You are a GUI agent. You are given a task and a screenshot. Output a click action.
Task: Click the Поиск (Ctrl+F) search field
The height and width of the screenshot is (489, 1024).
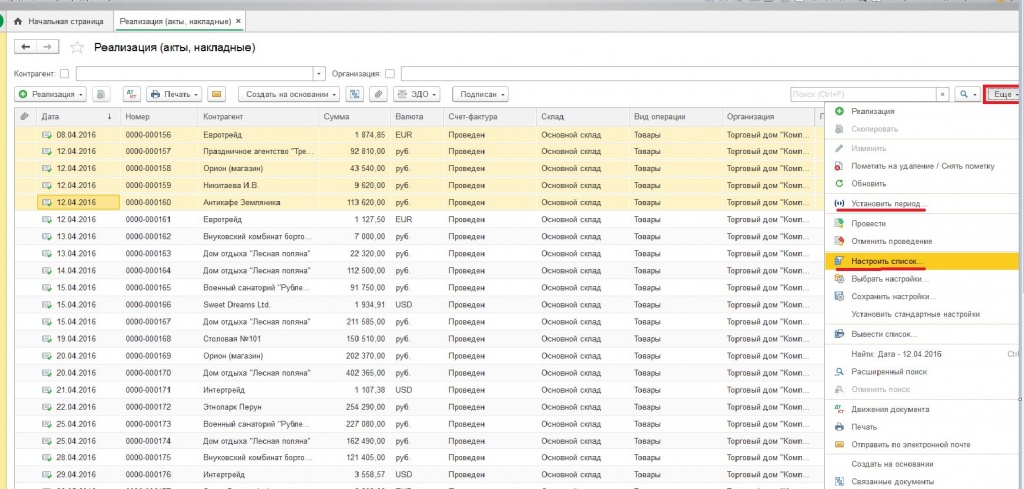tap(863, 95)
